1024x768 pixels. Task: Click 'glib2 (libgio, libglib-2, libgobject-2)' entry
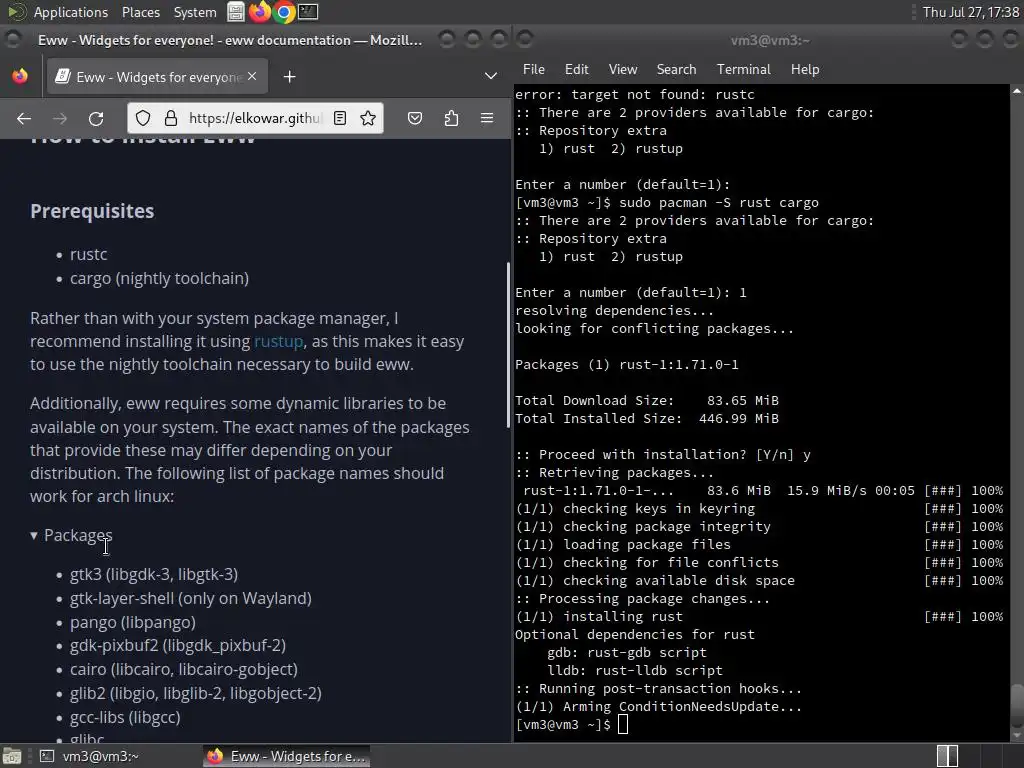pyautogui.click(x=195, y=694)
